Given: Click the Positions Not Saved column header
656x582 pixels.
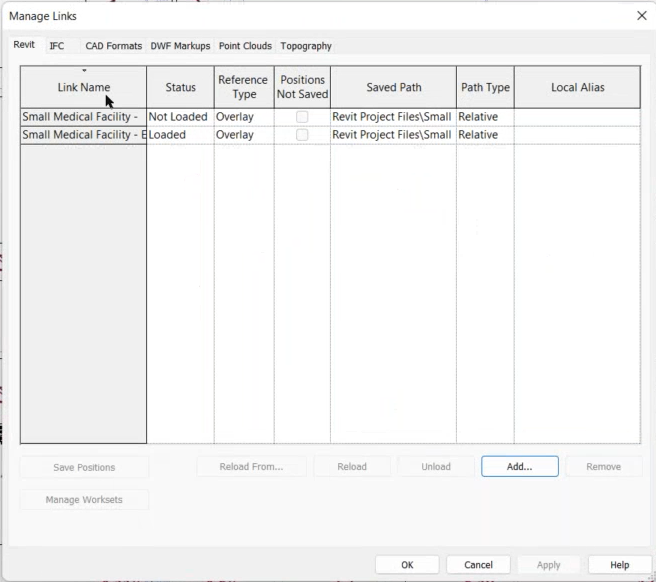Looking at the screenshot, I should pos(302,87).
